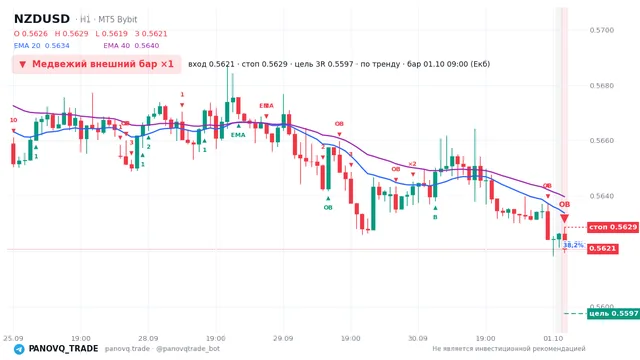Click the 38,2% retracement label
Screen dimensions: 640x360
pos(573,245)
